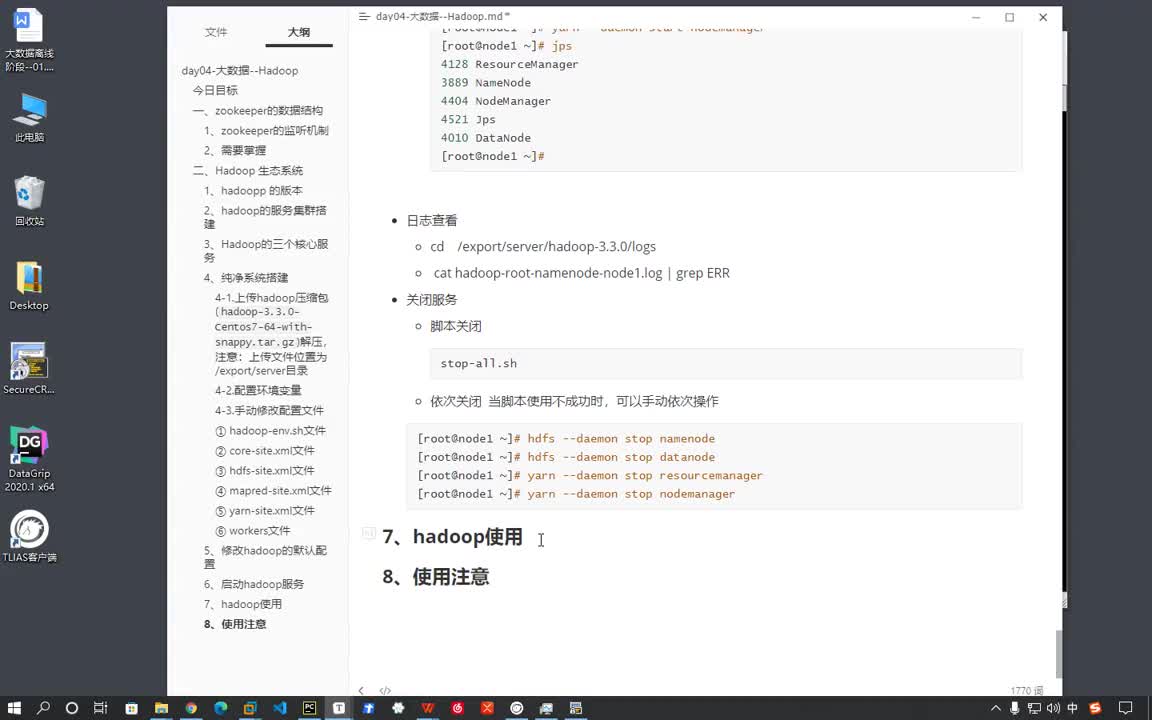1152x720 pixels.
Task: Jump to 1、hadoopp 的版本 in outline
Action: [x=253, y=190]
